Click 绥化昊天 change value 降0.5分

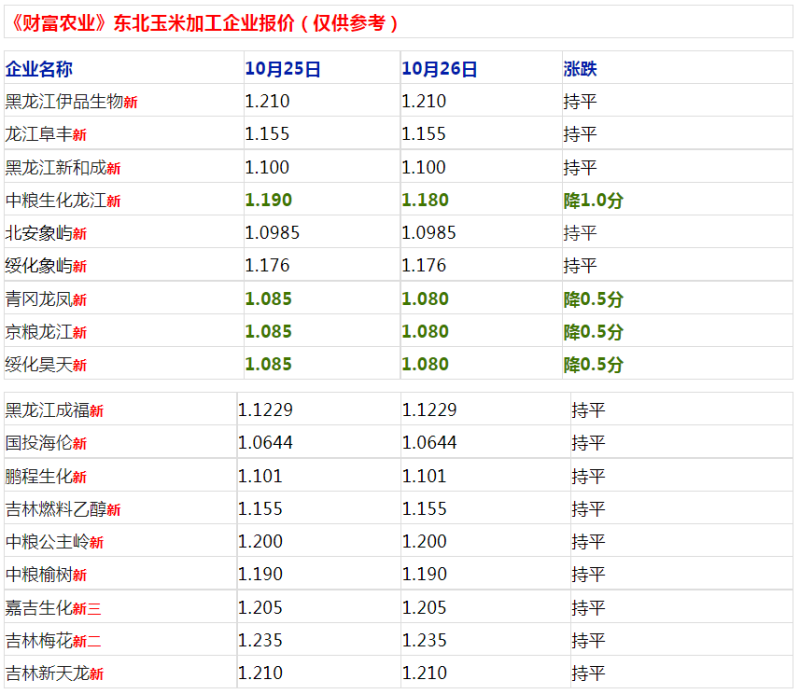click(593, 364)
